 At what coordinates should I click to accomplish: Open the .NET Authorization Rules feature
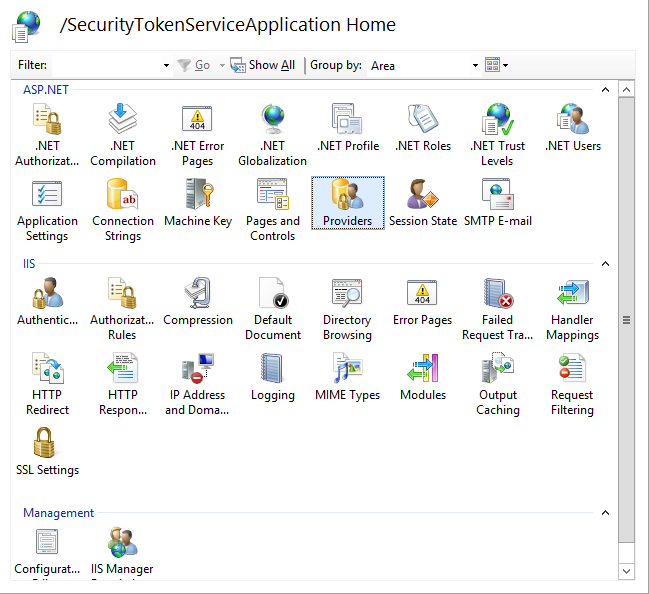pyautogui.click(x=47, y=135)
